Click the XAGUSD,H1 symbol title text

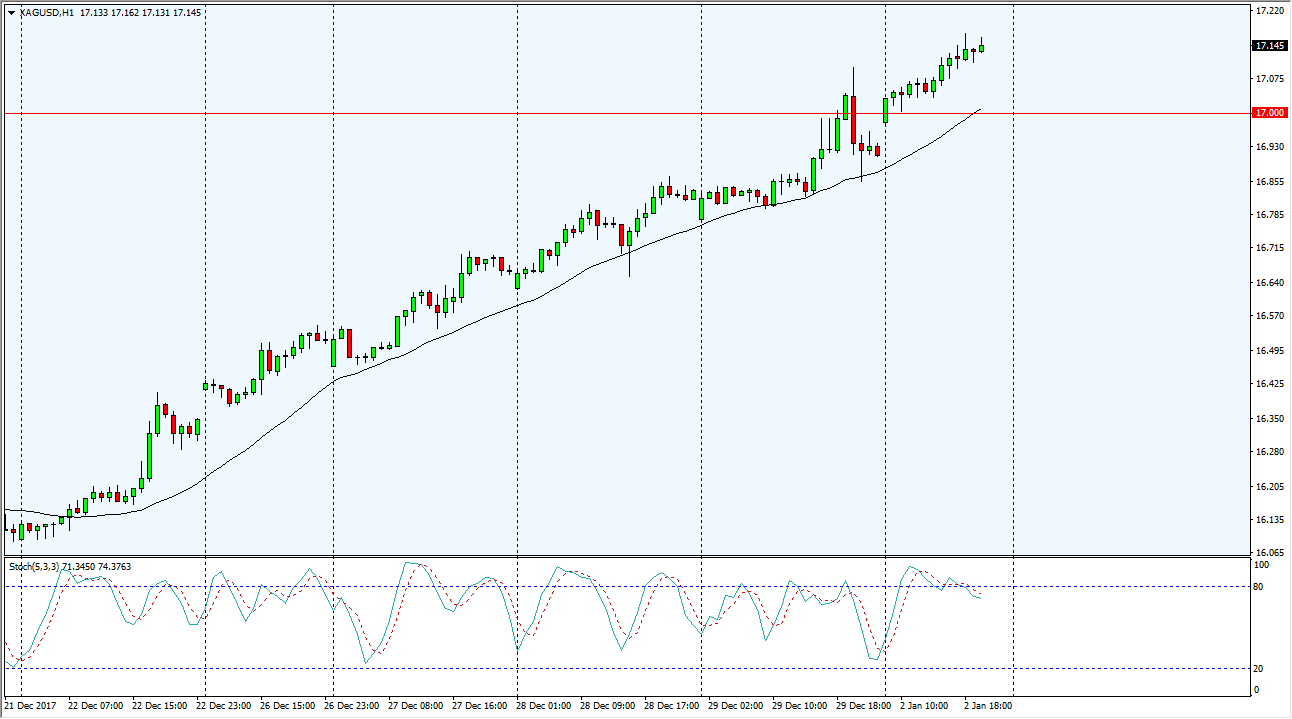(46, 13)
